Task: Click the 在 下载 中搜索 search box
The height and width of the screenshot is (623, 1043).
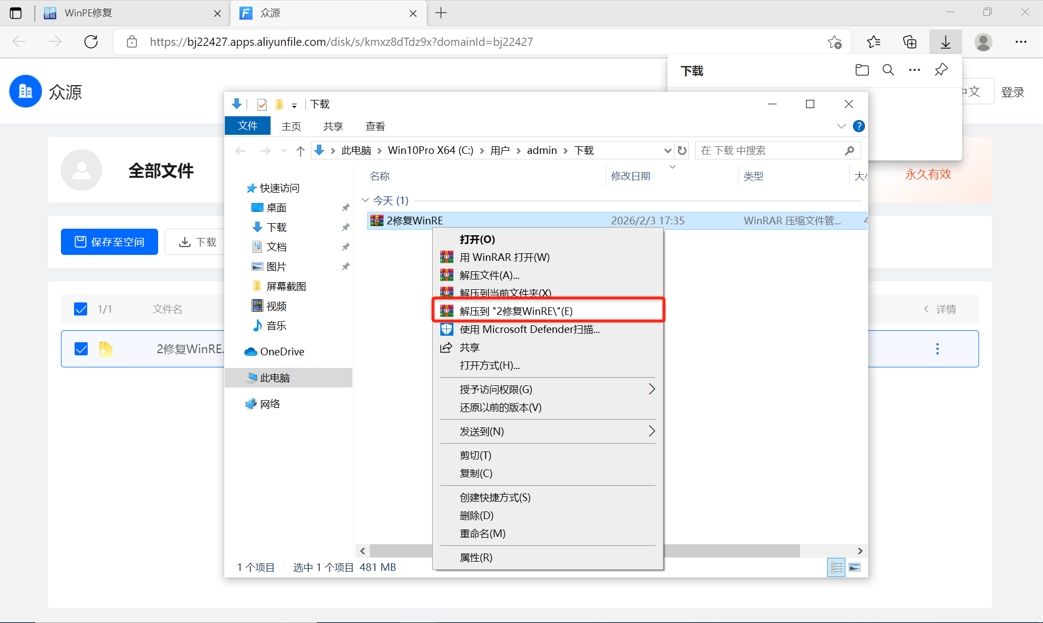Action: click(770, 151)
